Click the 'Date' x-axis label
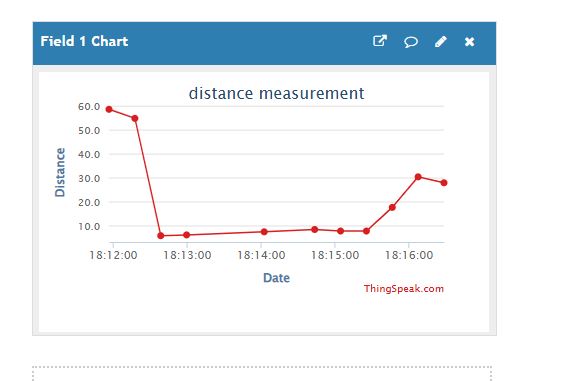 point(276,278)
